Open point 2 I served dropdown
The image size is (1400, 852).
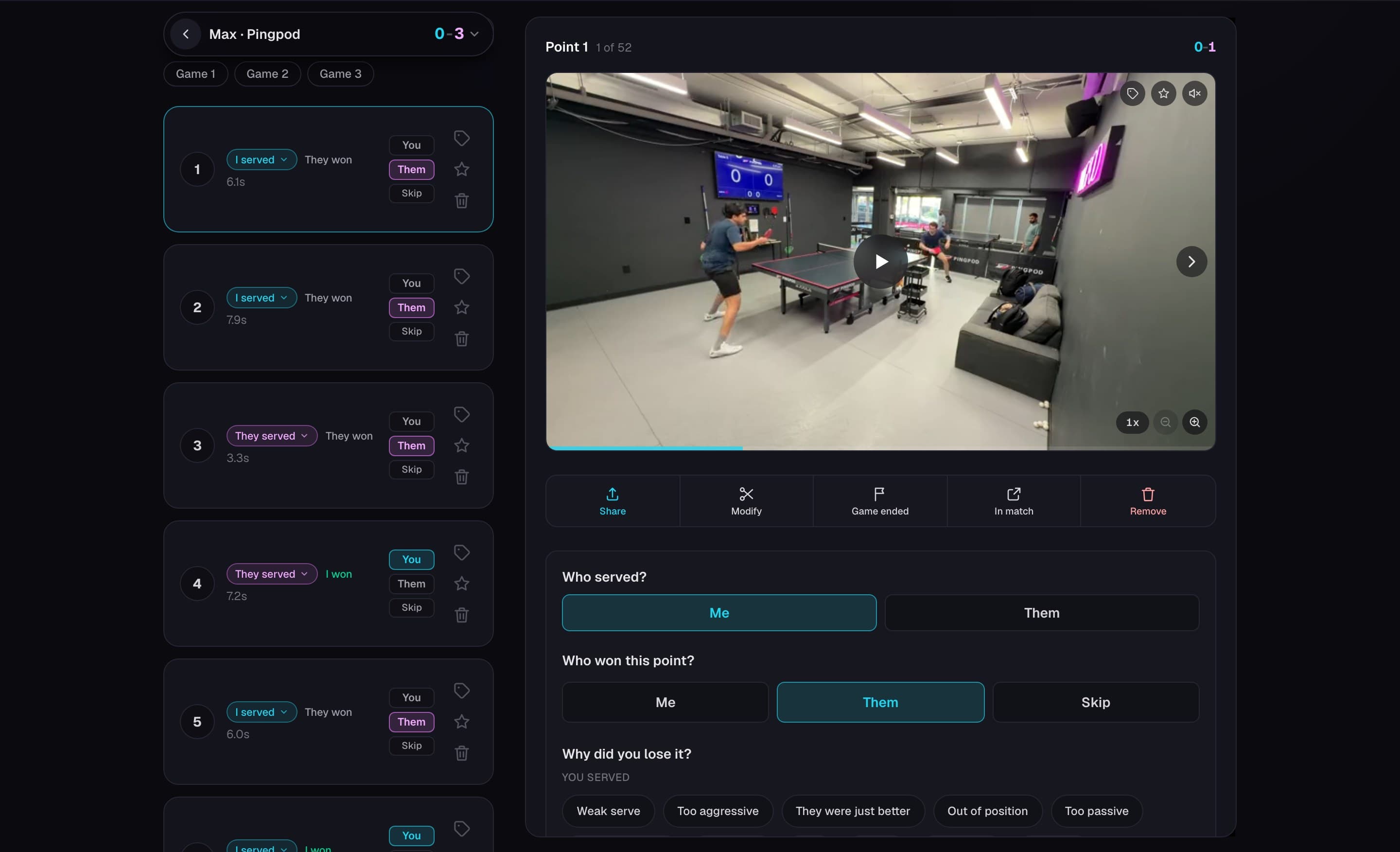262,298
